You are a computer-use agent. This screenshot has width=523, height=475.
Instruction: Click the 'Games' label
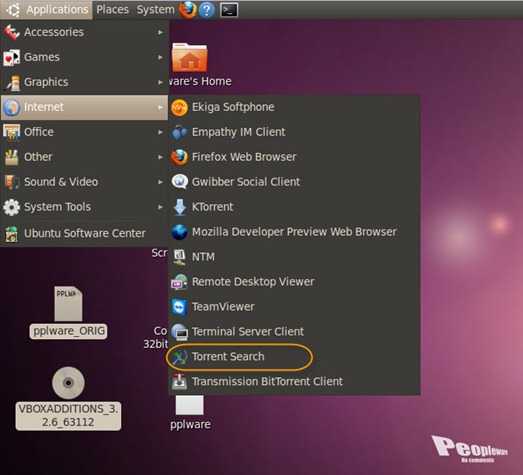pos(42,57)
